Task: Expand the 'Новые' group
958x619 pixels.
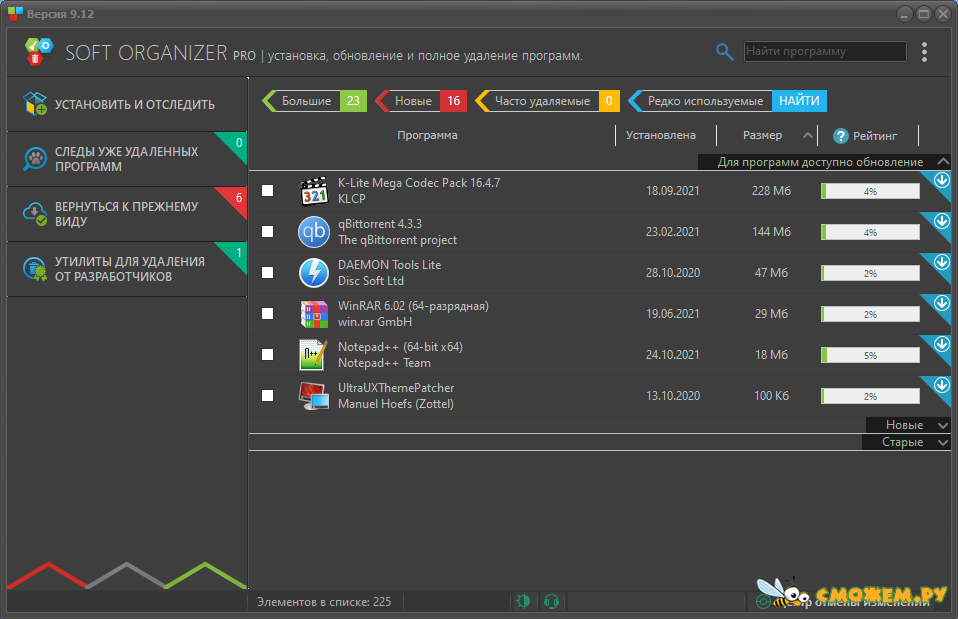Action: click(943, 425)
